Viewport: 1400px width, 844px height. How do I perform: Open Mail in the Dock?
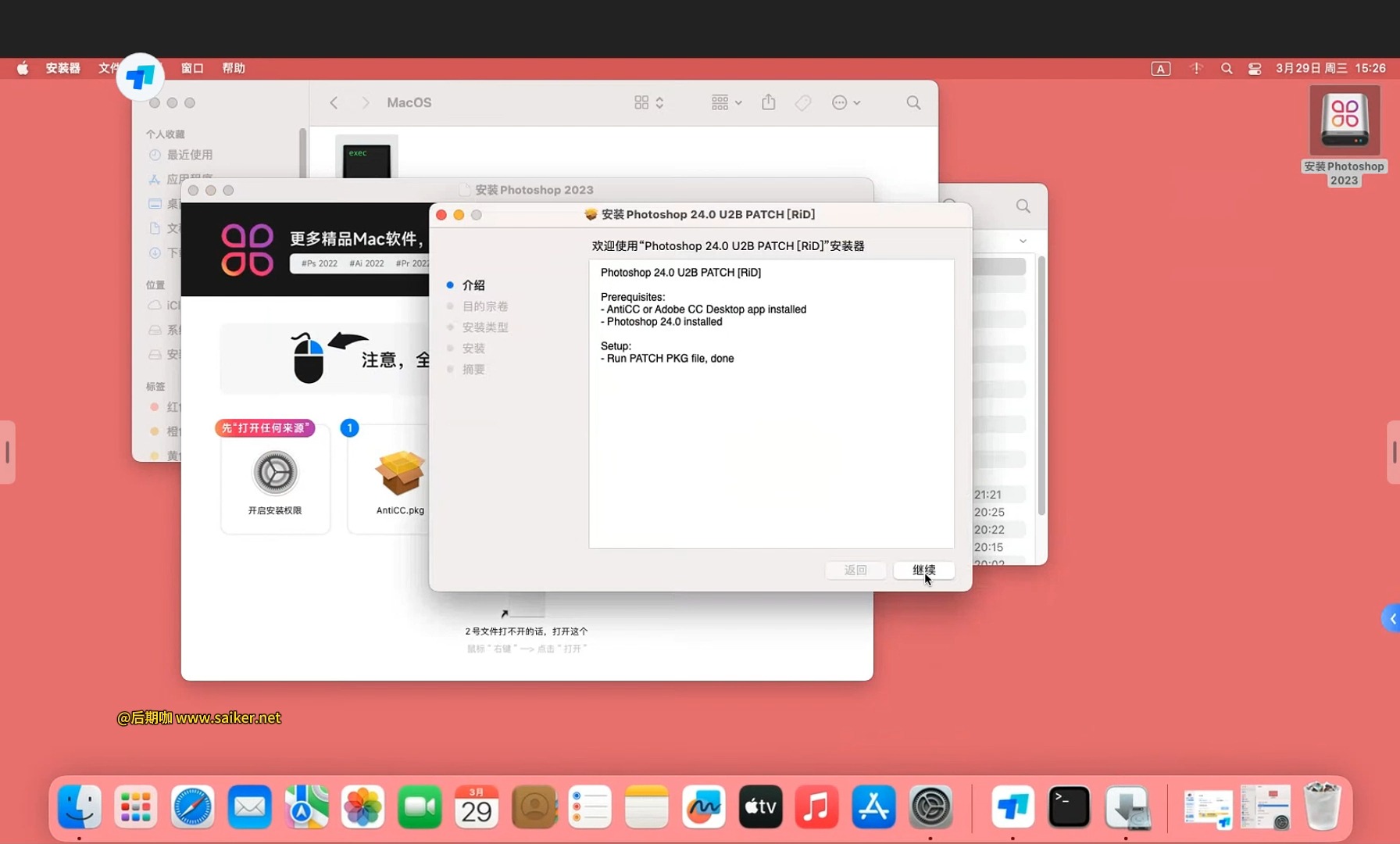pos(249,807)
